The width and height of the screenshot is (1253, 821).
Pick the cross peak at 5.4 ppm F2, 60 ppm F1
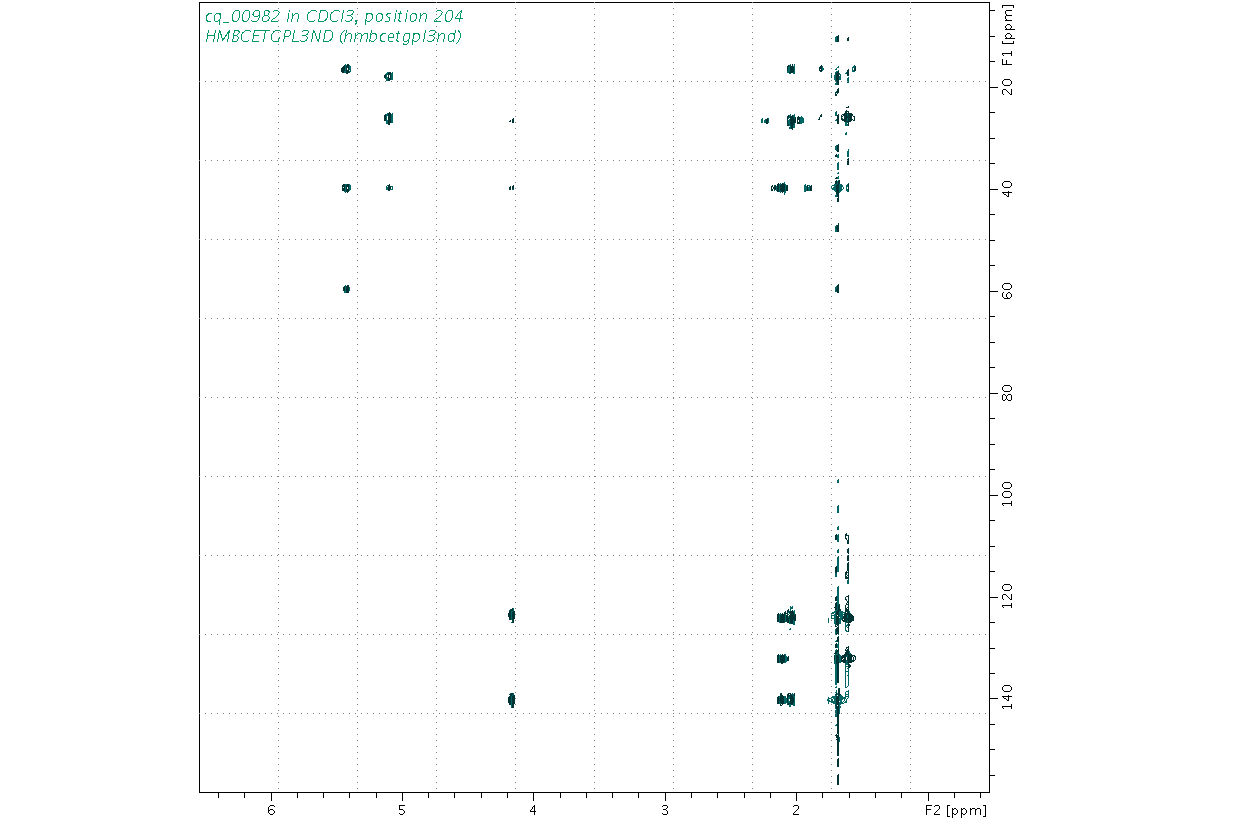coord(346,289)
